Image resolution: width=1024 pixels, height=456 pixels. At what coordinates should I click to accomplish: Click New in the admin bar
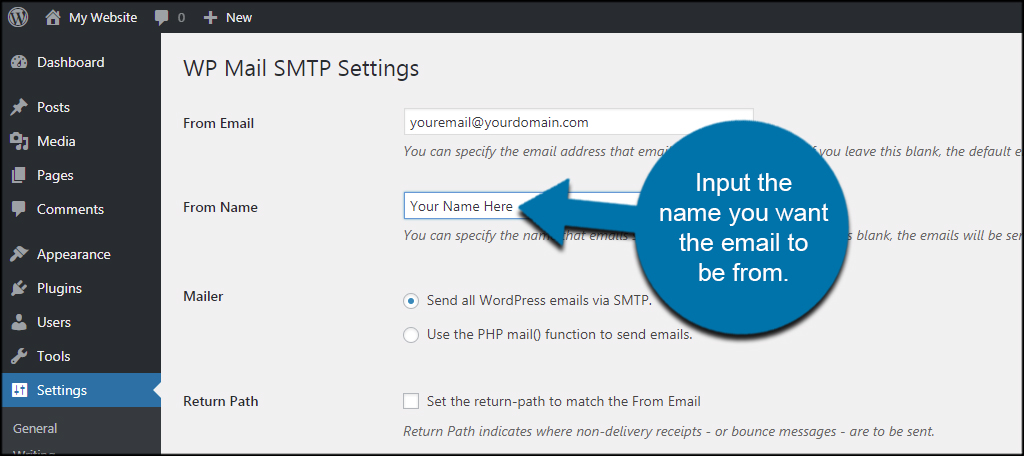click(x=239, y=18)
